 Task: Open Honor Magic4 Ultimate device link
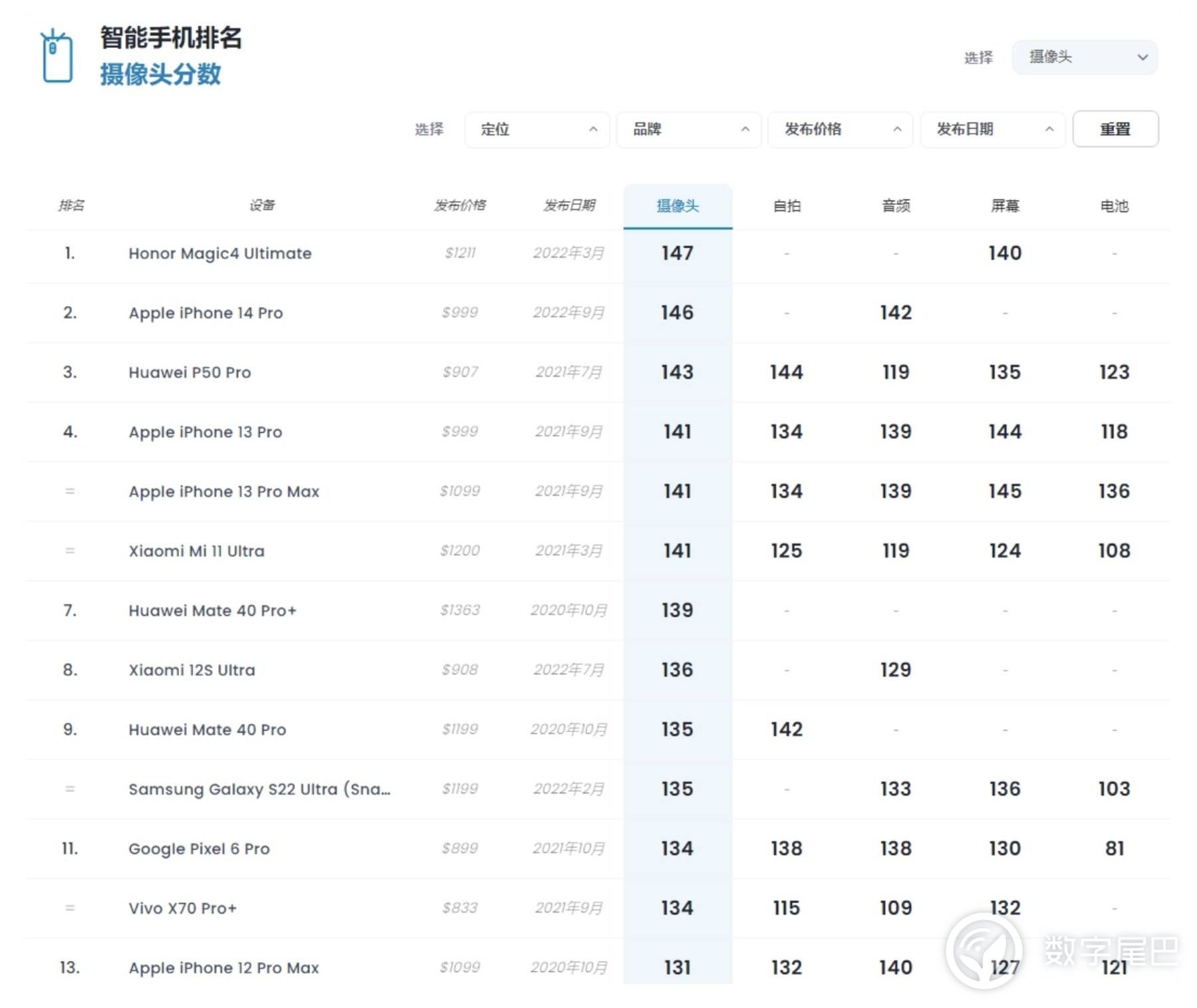pyautogui.click(x=220, y=253)
